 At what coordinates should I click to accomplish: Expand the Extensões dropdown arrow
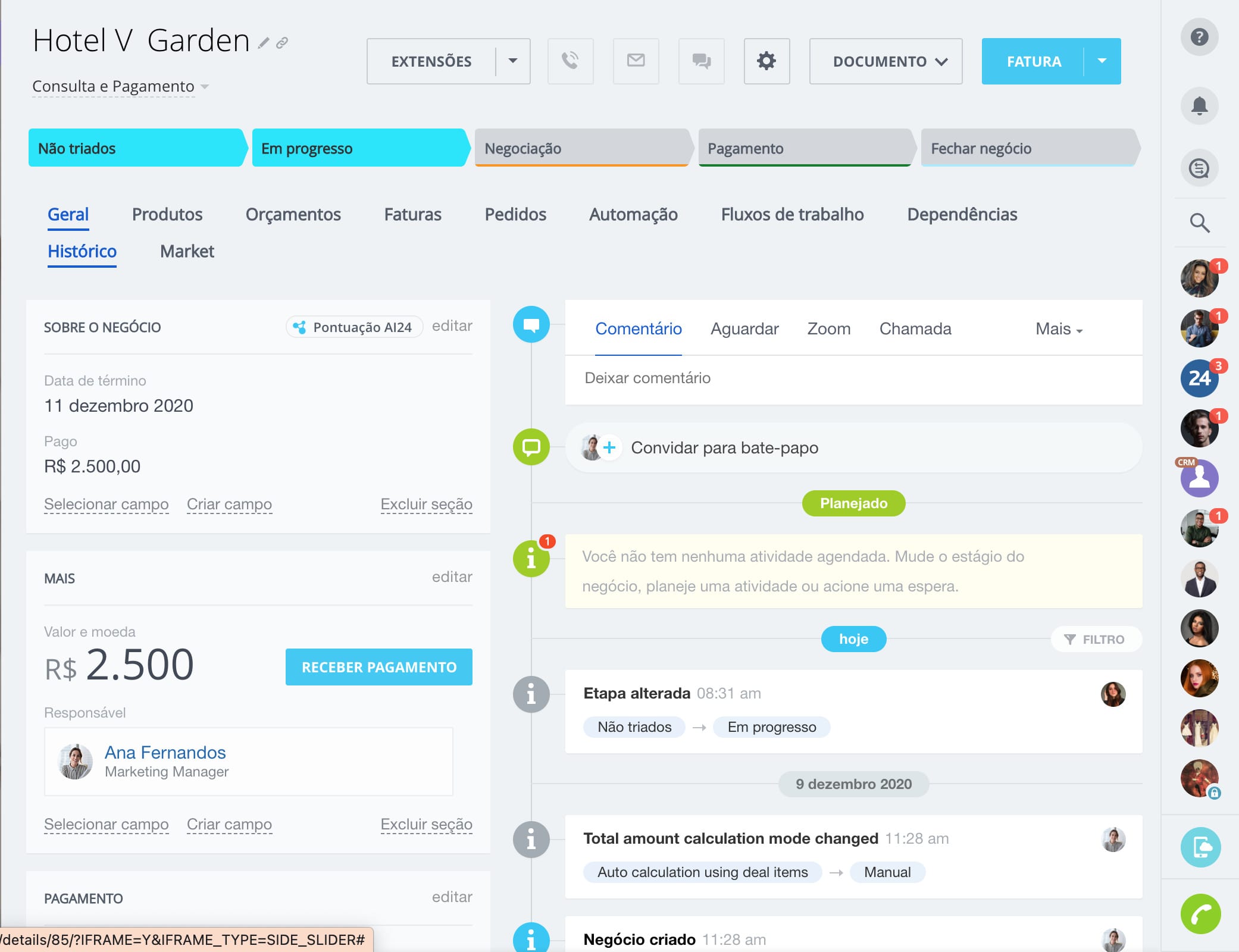click(512, 61)
